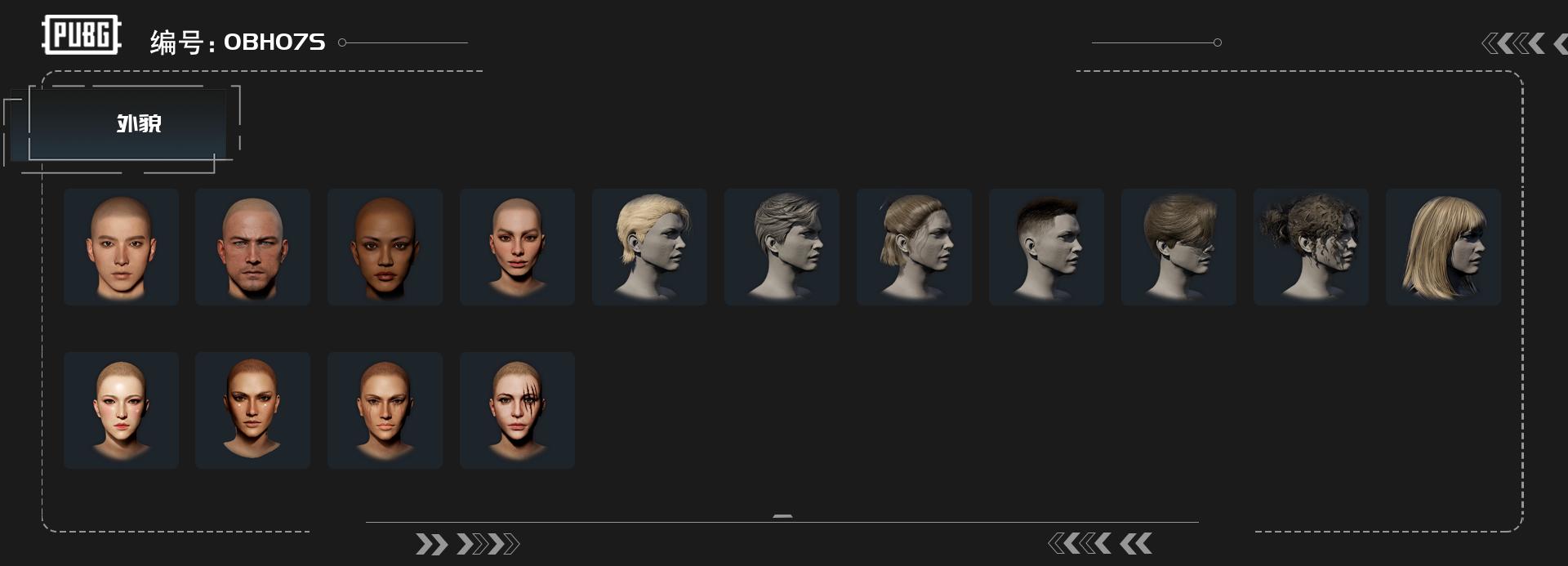Click the PUBG logo icon
Image resolution: width=1568 pixels, height=566 pixels.
click(x=81, y=35)
